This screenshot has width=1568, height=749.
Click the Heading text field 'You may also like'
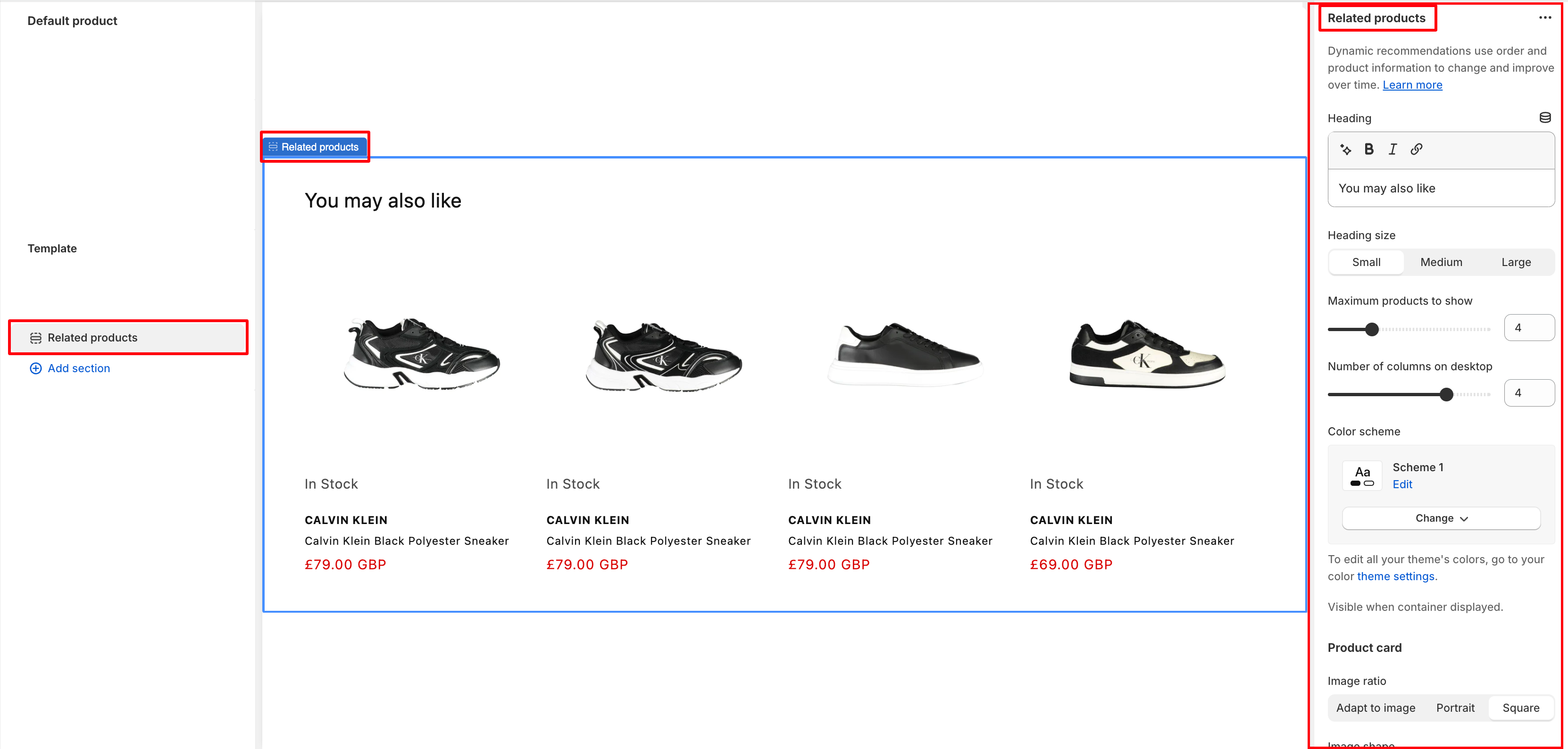(1440, 189)
